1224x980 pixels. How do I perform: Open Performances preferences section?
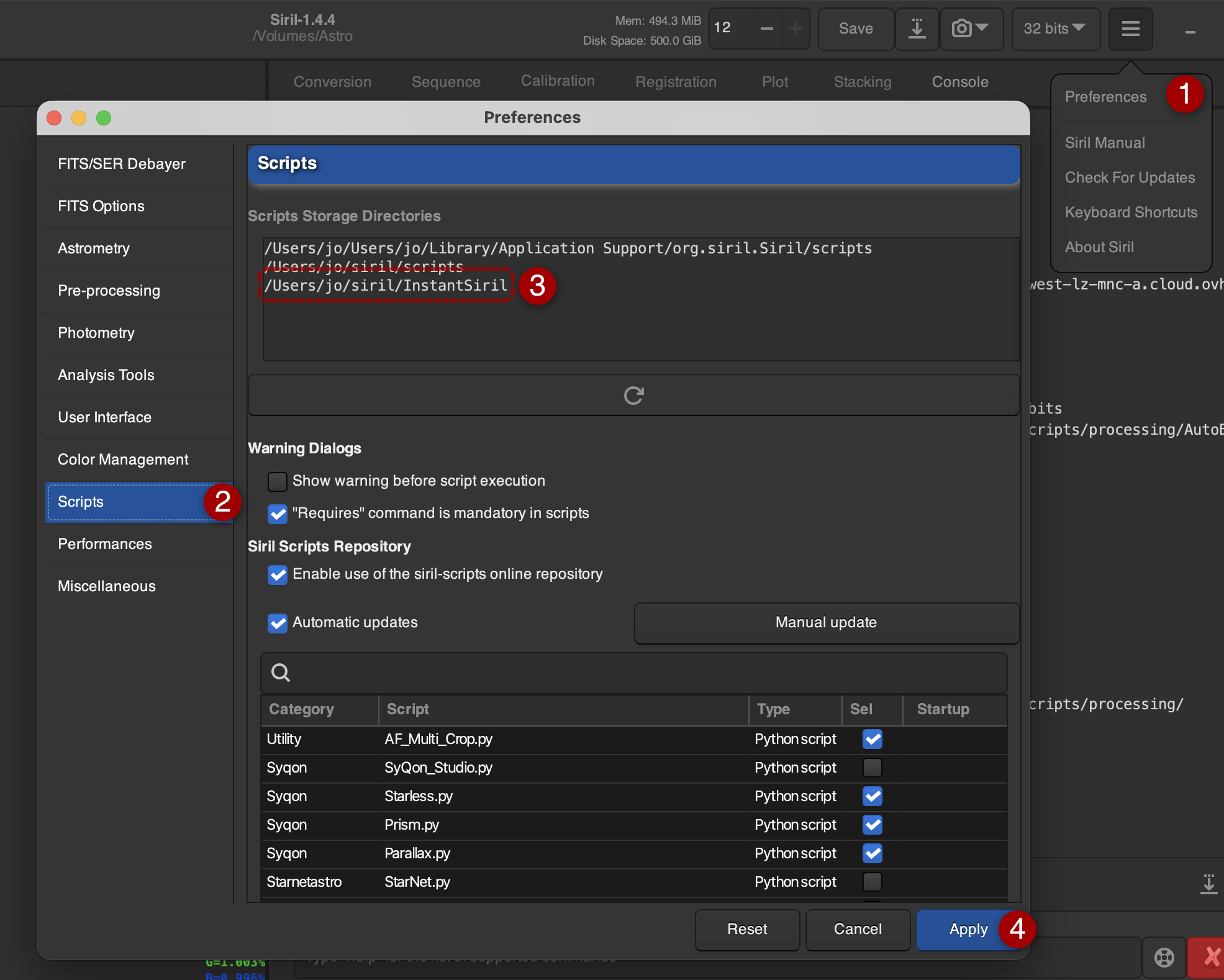click(139, 544)
